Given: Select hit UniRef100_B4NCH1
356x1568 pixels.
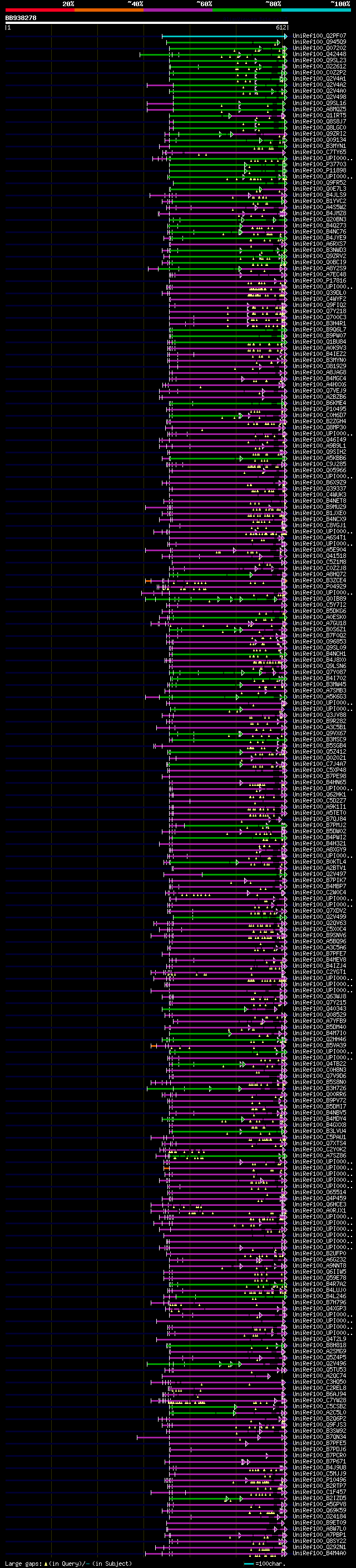Looking at the screenshot, I should 319,654.
